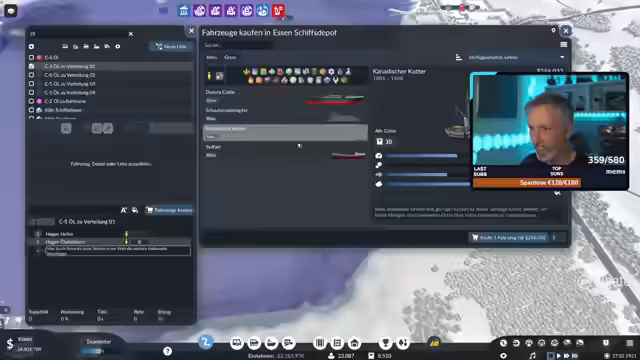Select Hagen Hafen stop in line
Viewport: 640px width, 360px height.
pyautogui.click(x=59, y=234)
